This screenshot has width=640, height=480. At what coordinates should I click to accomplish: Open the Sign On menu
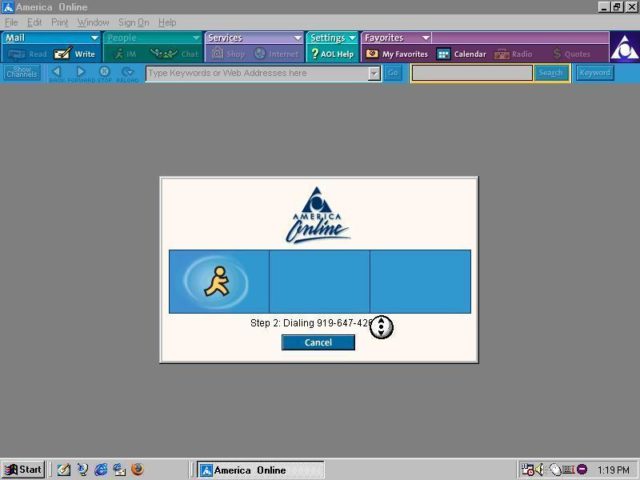coord(133,22)
